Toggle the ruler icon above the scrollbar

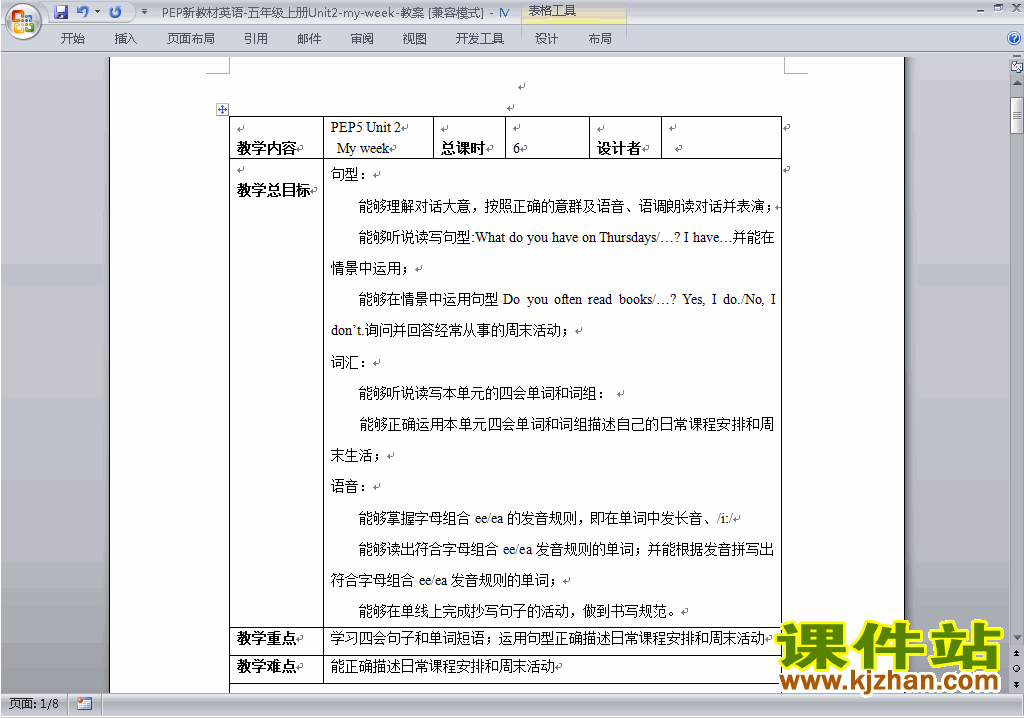pos(1017,66)
